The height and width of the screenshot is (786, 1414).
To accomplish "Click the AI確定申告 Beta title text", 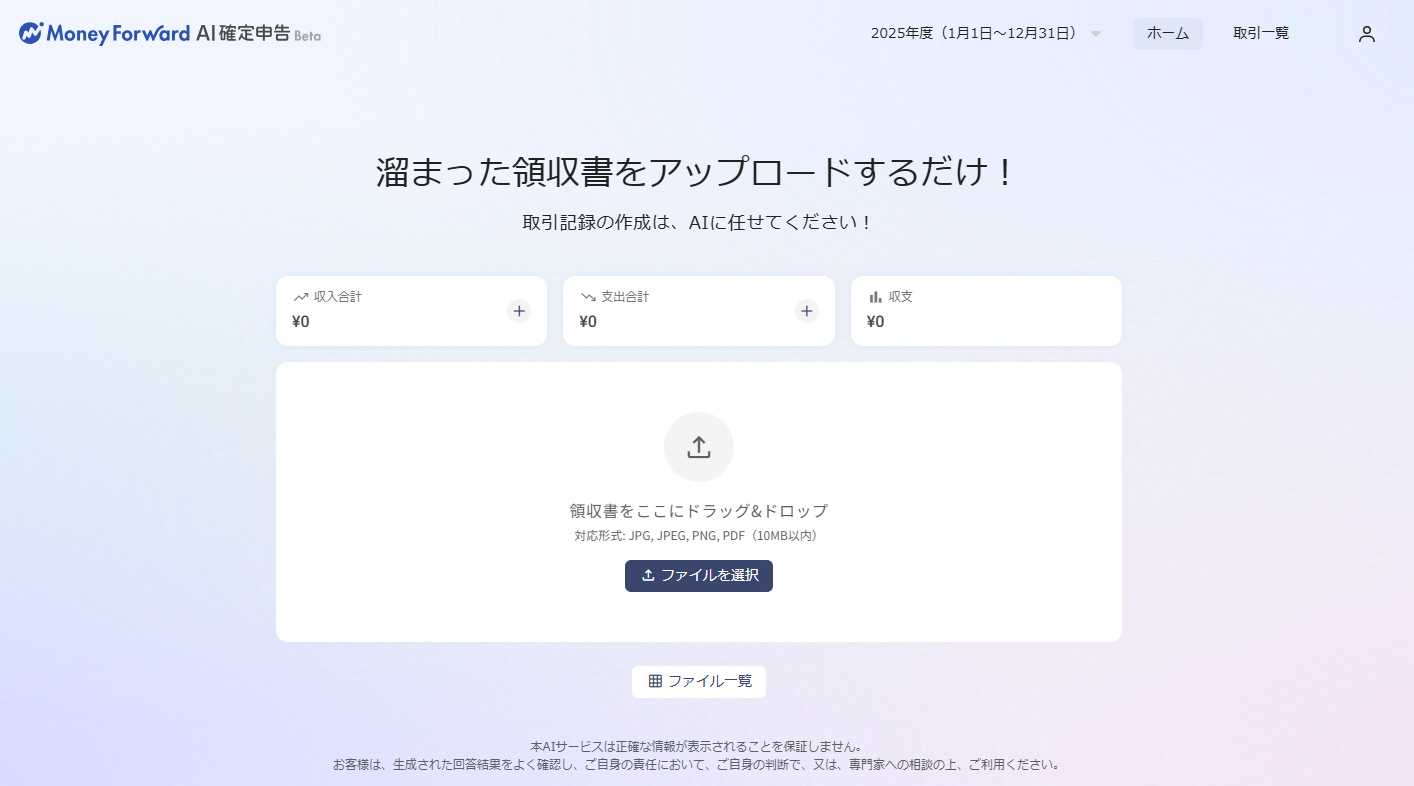I will click(x=258, y=33).
